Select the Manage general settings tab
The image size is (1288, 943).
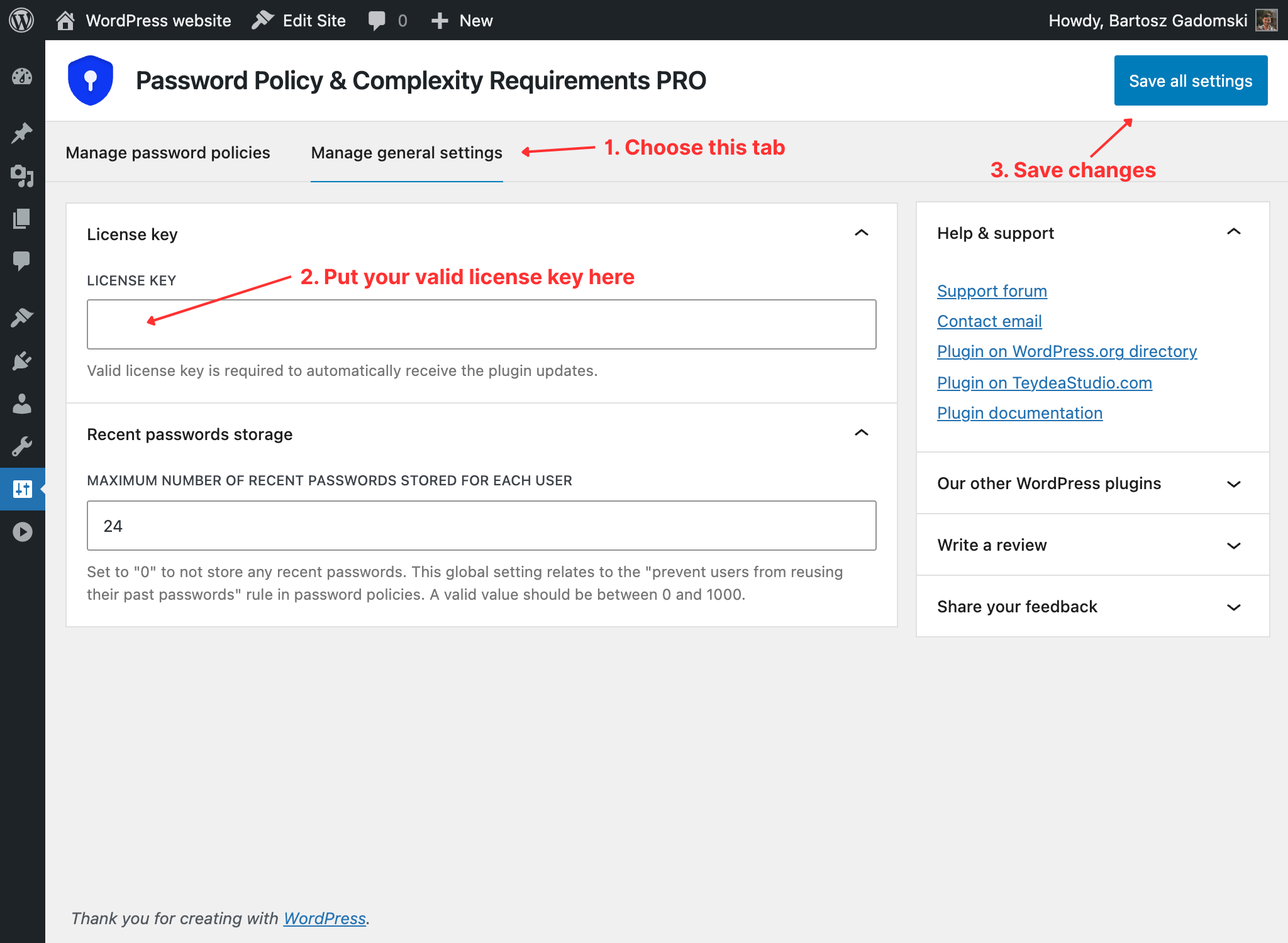(407, 153)
